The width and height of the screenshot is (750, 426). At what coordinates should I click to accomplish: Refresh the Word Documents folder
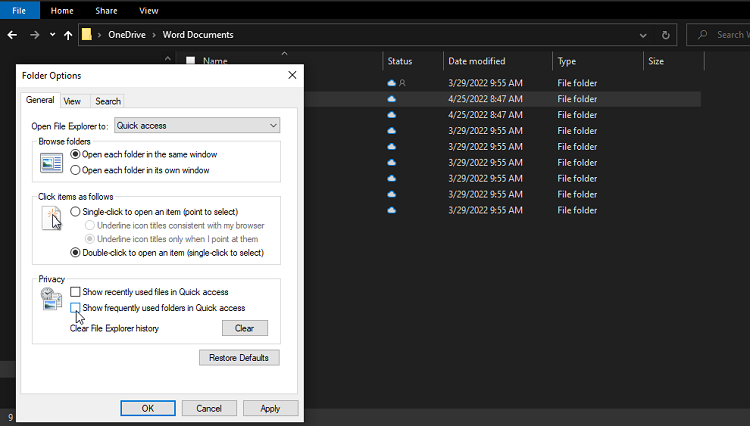coord(665,35)
